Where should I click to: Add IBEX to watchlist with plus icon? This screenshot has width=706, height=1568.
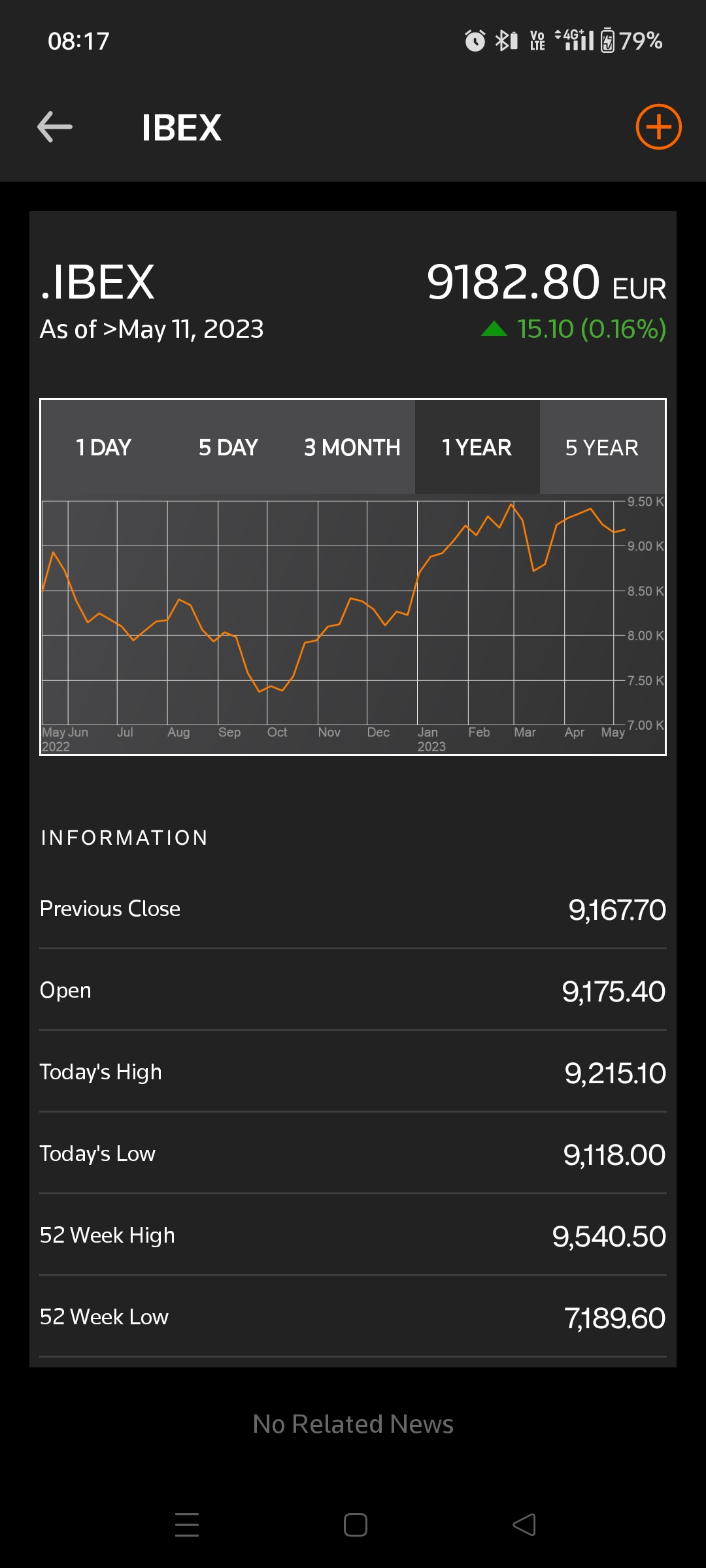coord(658,127)
